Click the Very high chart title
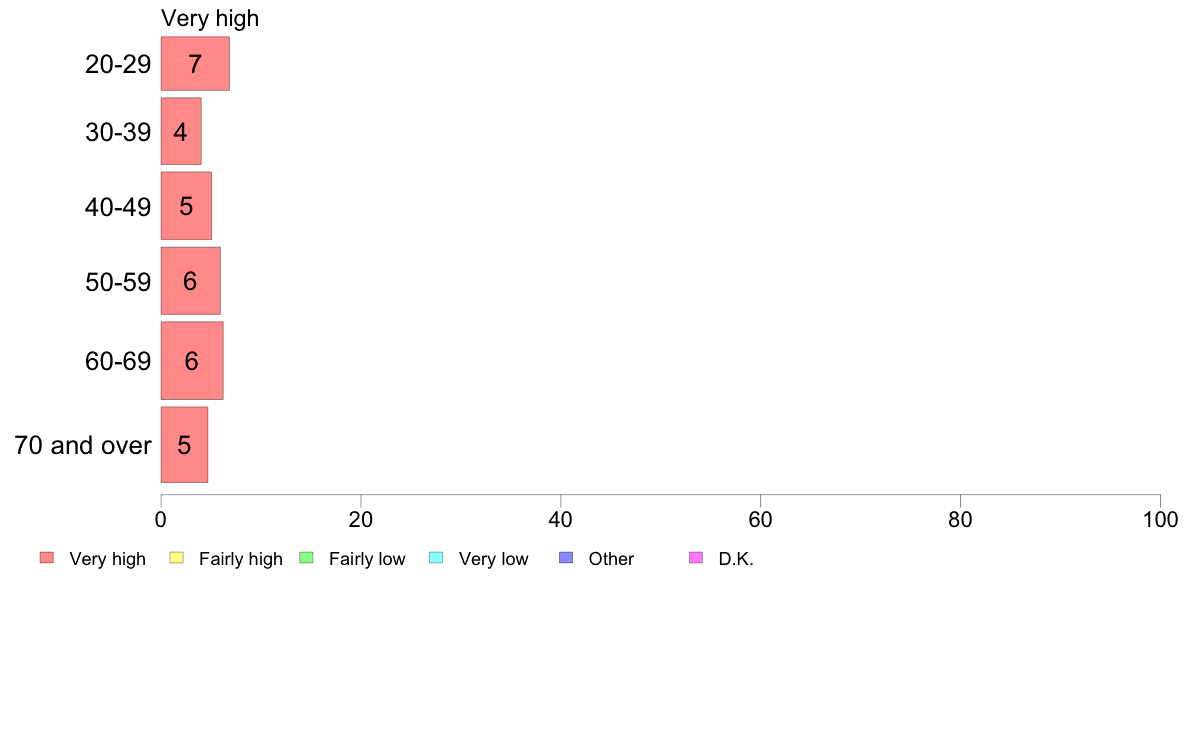 [210, 18]
